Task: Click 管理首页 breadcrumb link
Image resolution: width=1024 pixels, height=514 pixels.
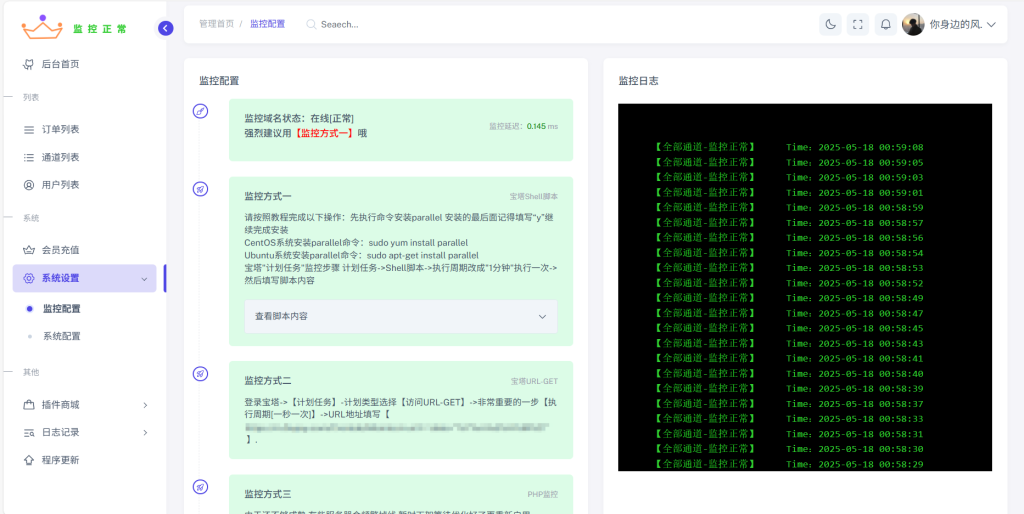Action: (x=216, y=24)
